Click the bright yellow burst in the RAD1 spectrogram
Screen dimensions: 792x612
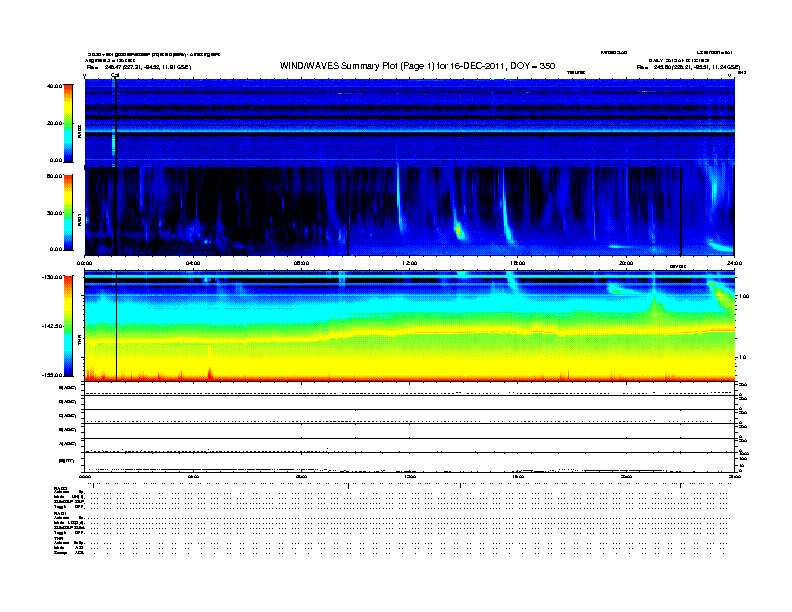point(459,232)
